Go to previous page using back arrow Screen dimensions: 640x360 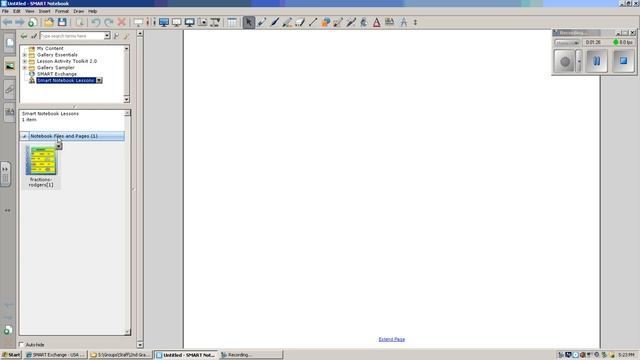(7, 22)
